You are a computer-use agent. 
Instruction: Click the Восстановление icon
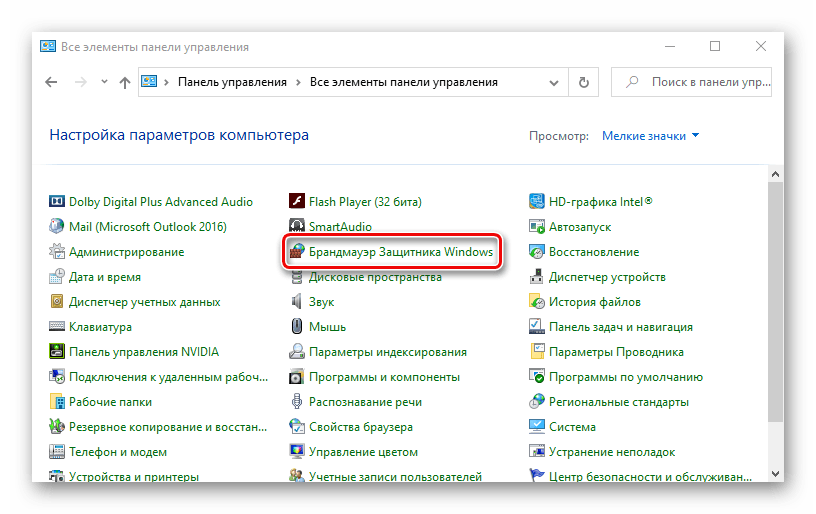(x=537, y=251)
